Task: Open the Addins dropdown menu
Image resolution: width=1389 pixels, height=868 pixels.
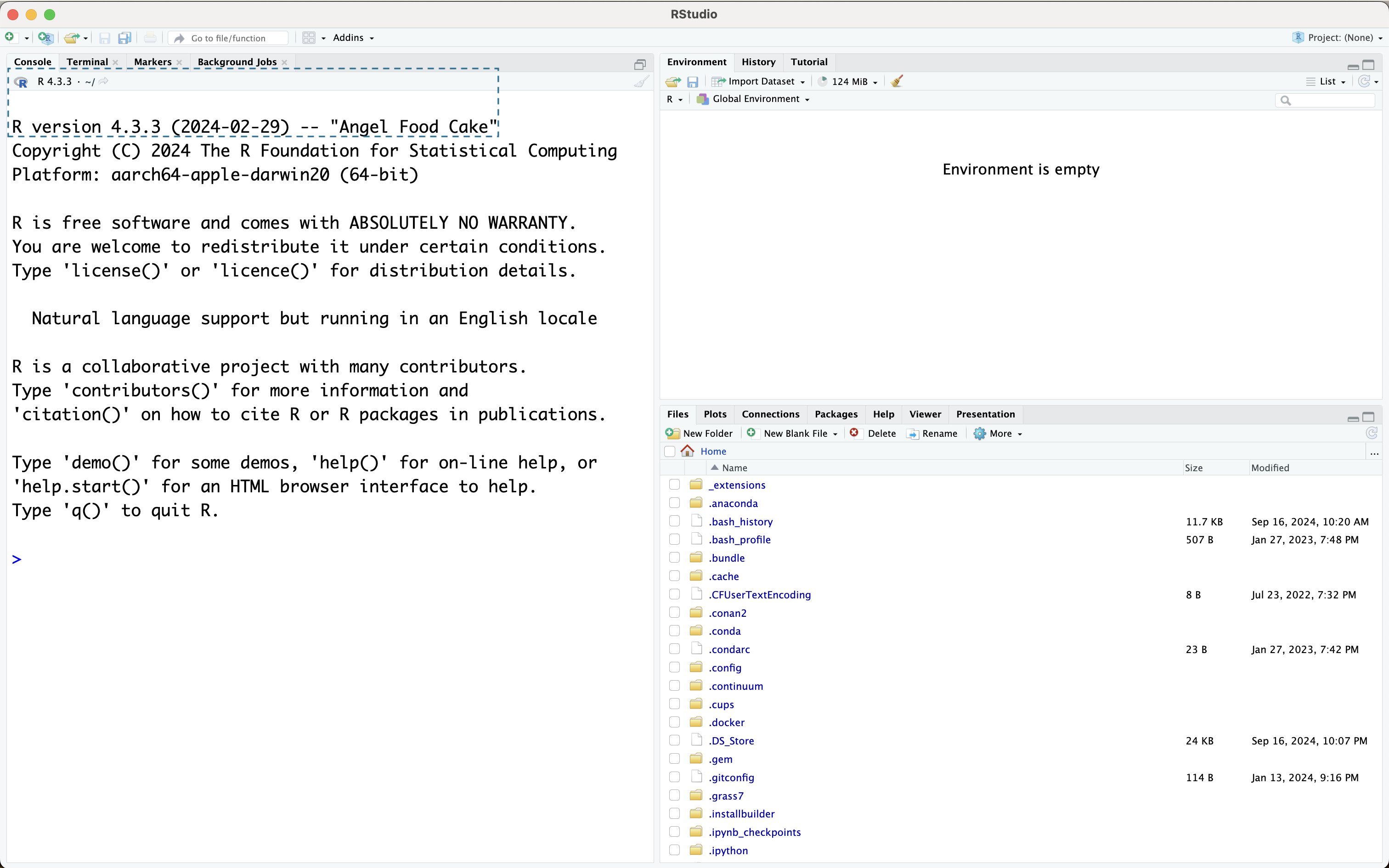Action: pos(354,38)
